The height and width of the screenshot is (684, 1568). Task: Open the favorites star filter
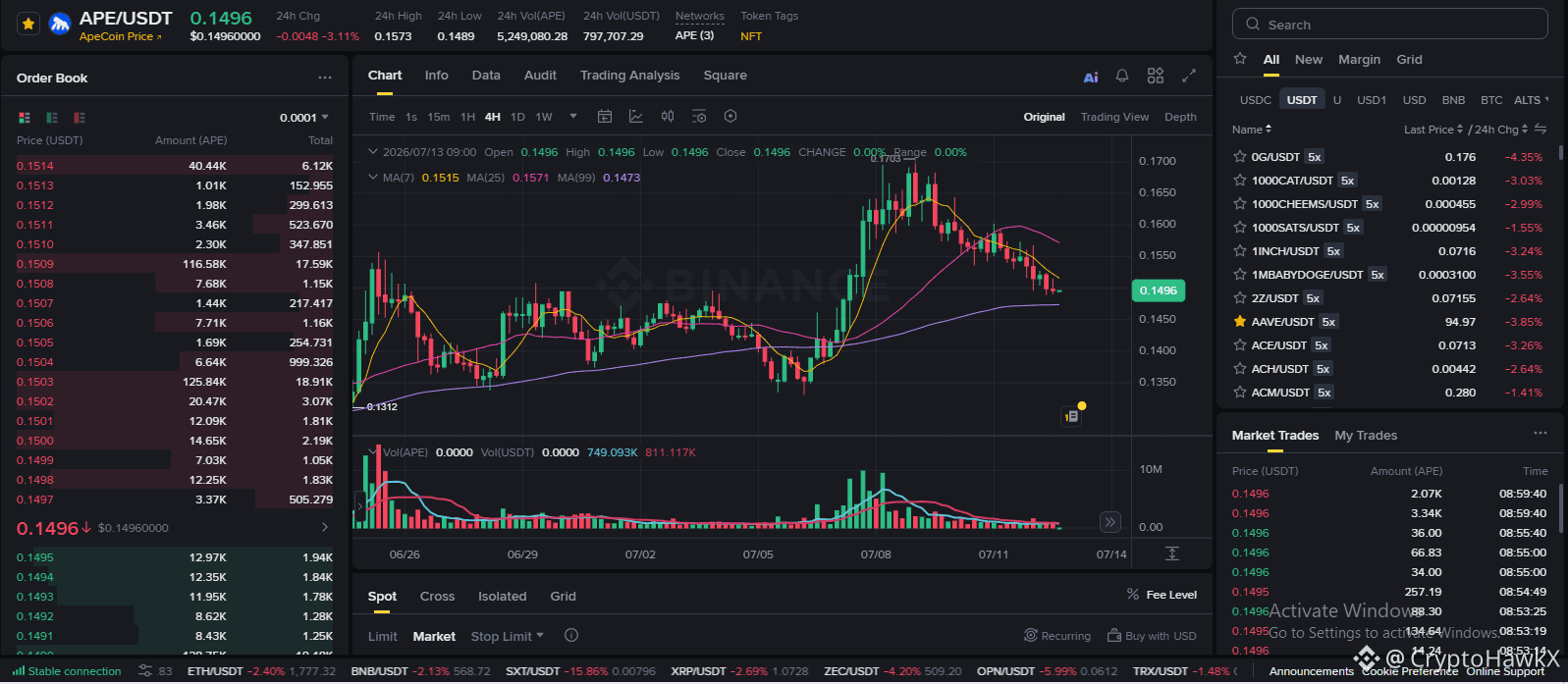[x=1240, y=59]
